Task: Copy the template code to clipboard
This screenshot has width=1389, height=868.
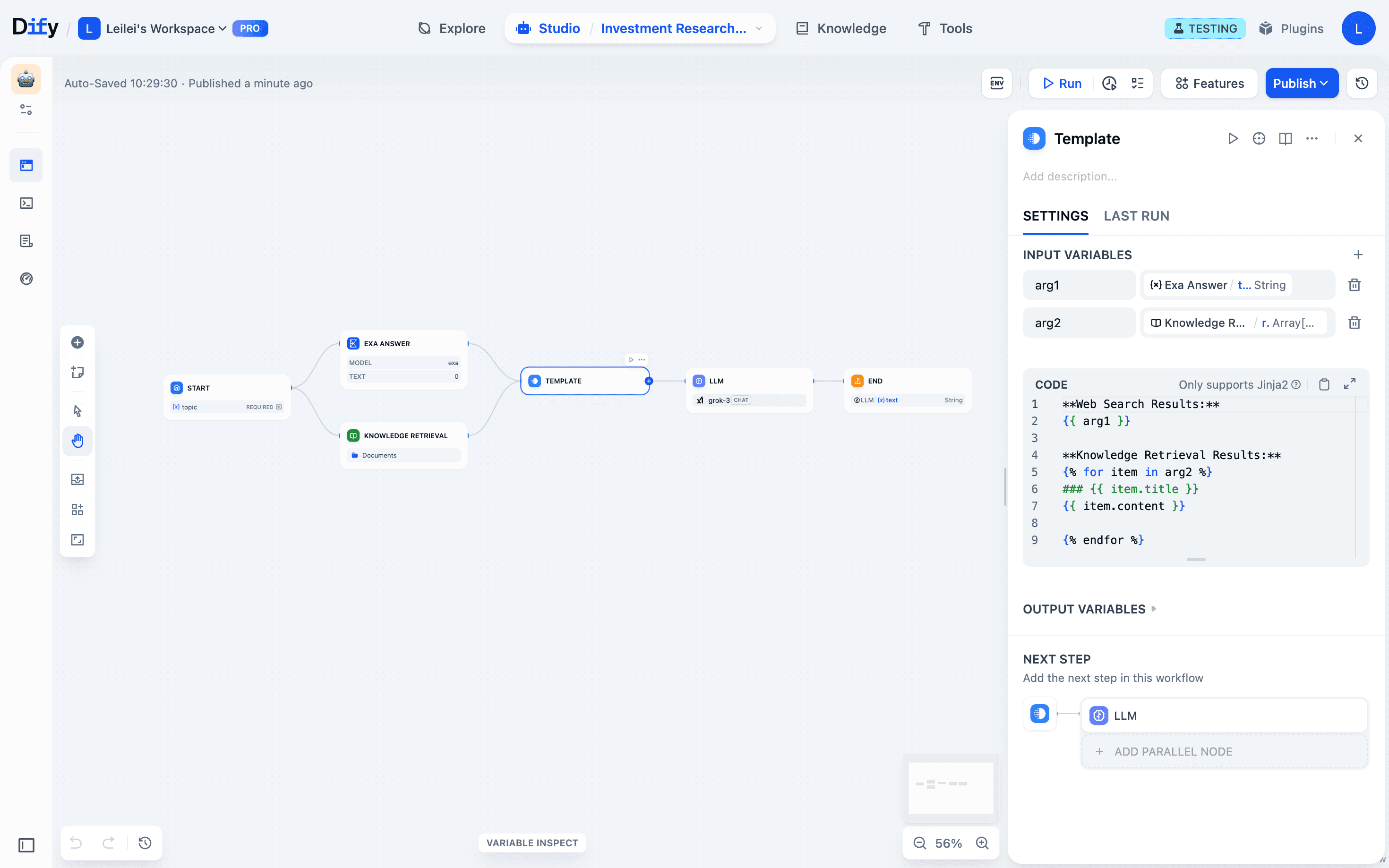Action: click(x=1324, y=384)
